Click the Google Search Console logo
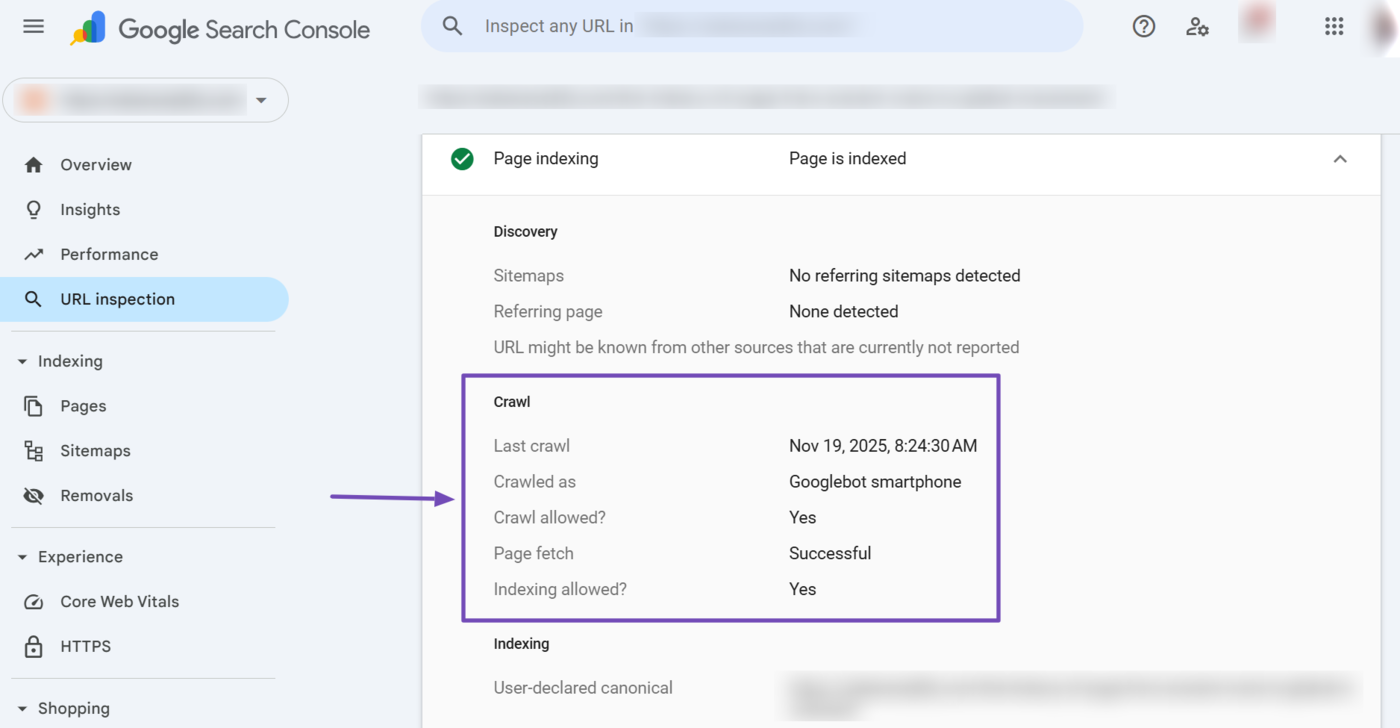The width and height of the screenshot is (1400, 728). [220, 29]
